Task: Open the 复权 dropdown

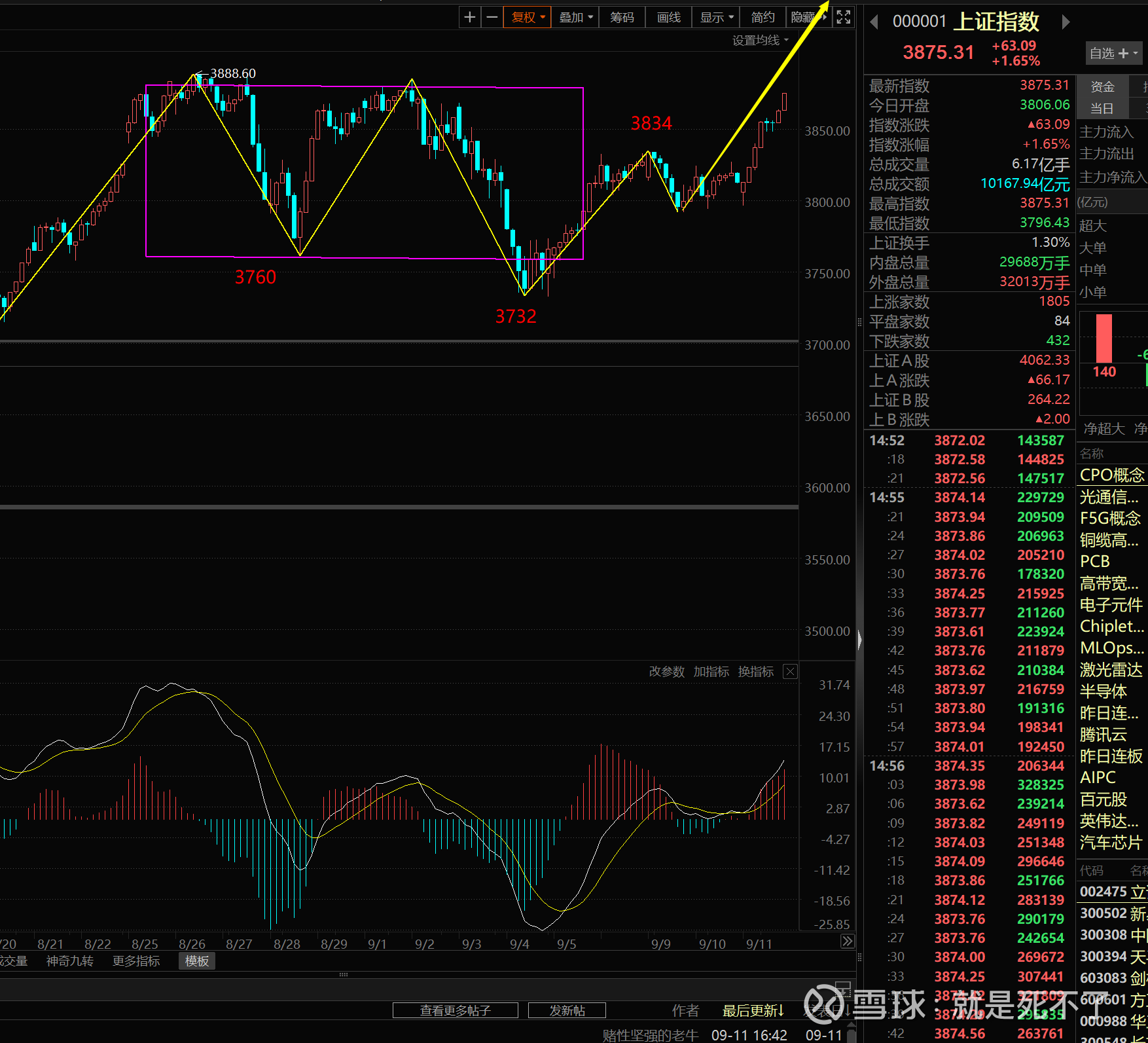Action: pyautogui.click(x=528, y=17)
